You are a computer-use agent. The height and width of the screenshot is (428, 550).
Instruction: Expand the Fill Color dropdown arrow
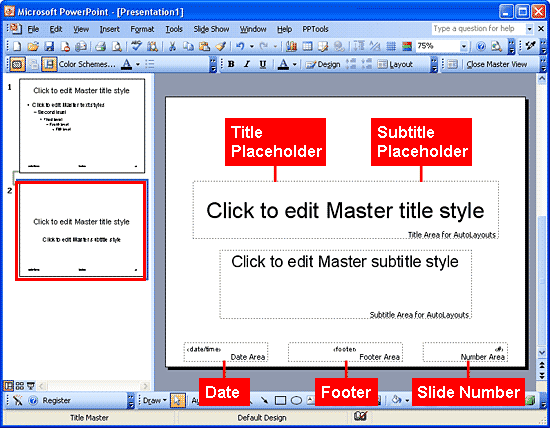(407, 400)
